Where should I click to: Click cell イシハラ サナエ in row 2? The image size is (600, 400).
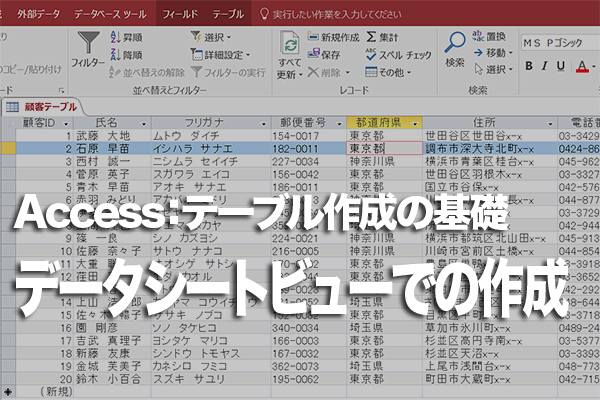coord(211,149)
